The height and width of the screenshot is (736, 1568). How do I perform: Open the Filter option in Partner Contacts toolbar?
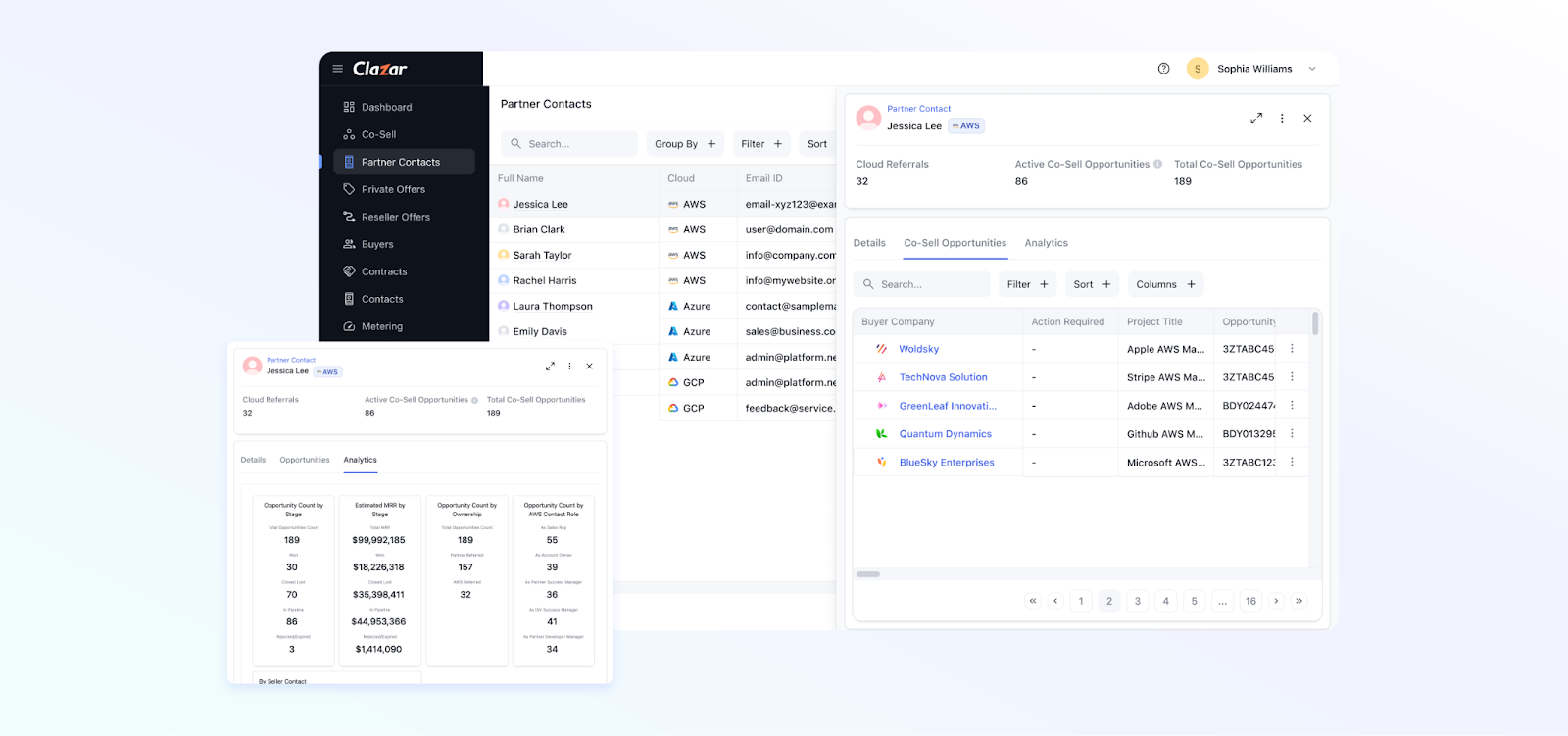pyautogui.click(x=761, y=144)
